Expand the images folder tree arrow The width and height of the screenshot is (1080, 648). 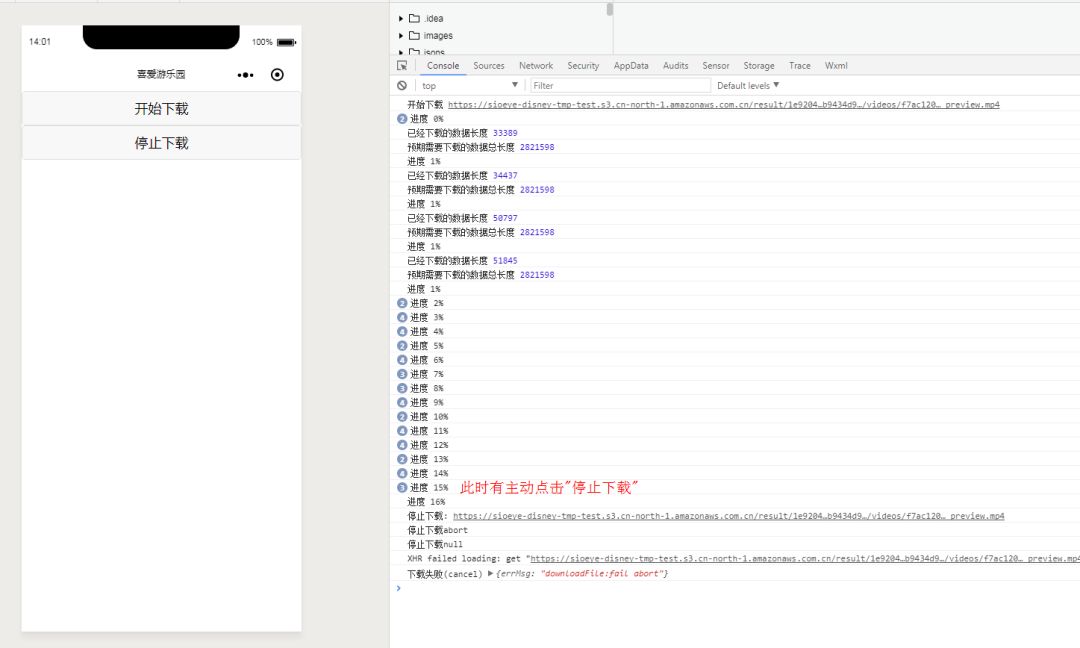pyautogui.click(x=401, y=36)
